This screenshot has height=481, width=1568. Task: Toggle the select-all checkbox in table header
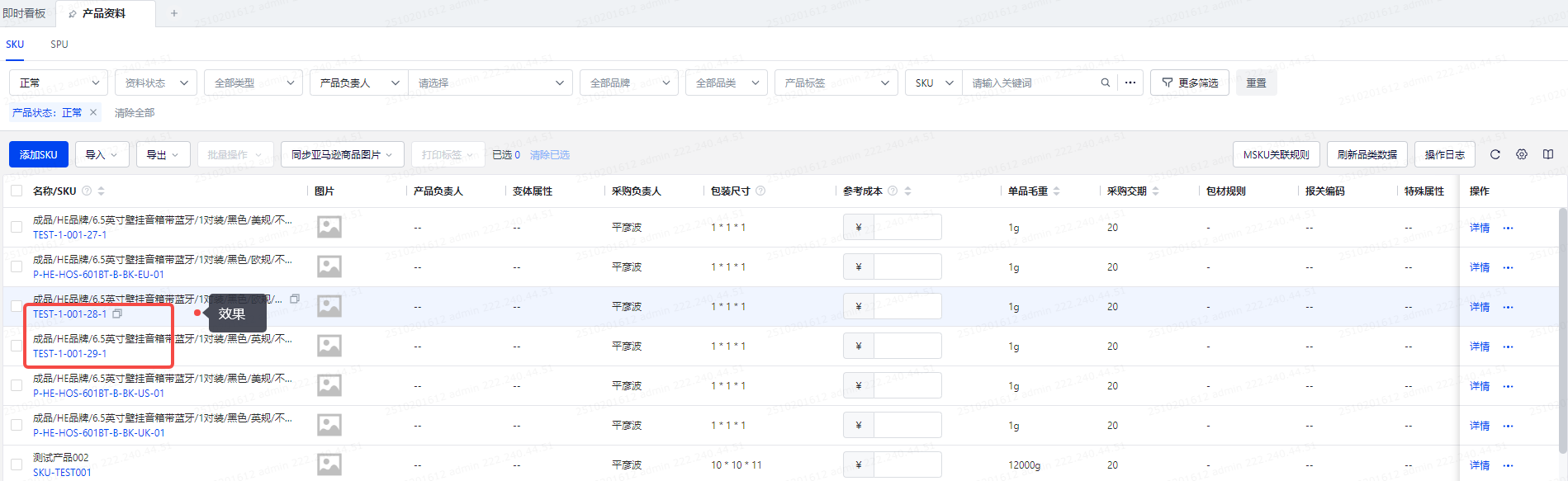tap(17, 191)
